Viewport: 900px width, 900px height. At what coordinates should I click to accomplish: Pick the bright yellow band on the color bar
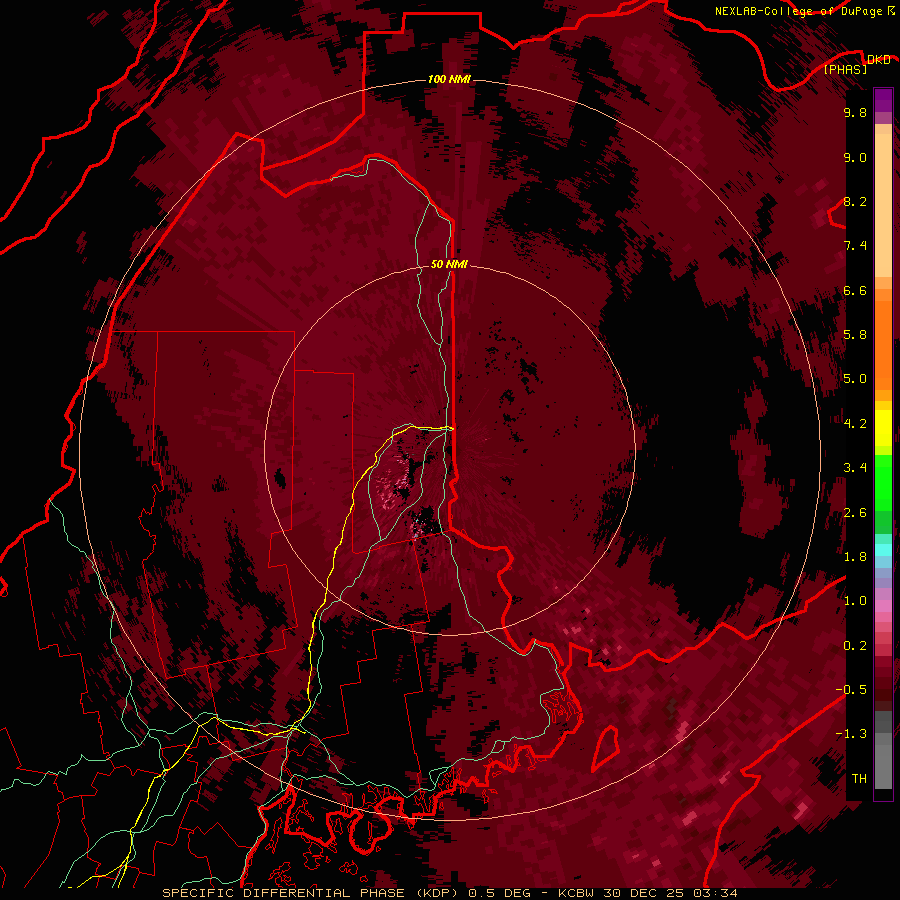tap(883, 428)
